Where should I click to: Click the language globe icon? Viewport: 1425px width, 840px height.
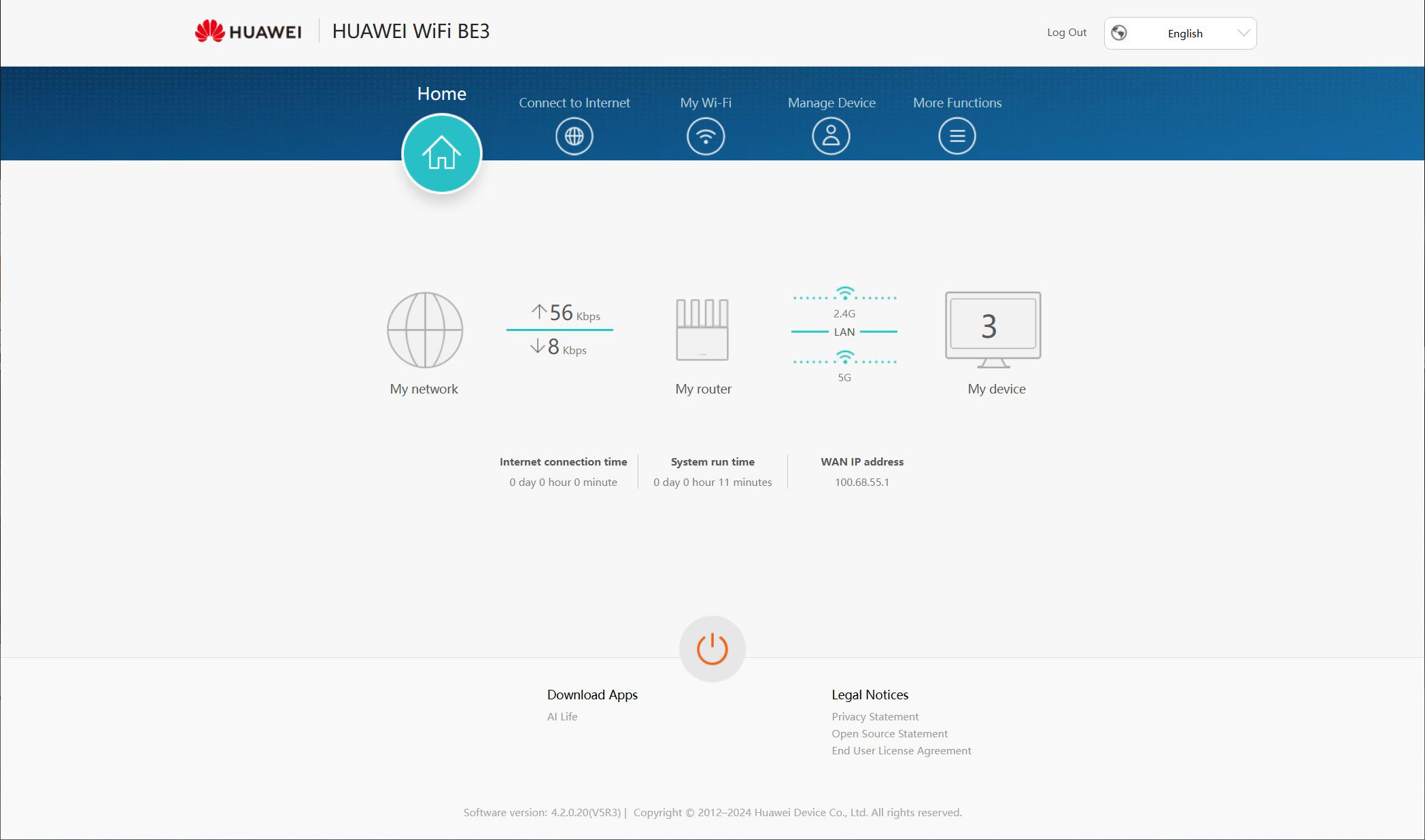pyautogui.click(x=1119, y=33)
